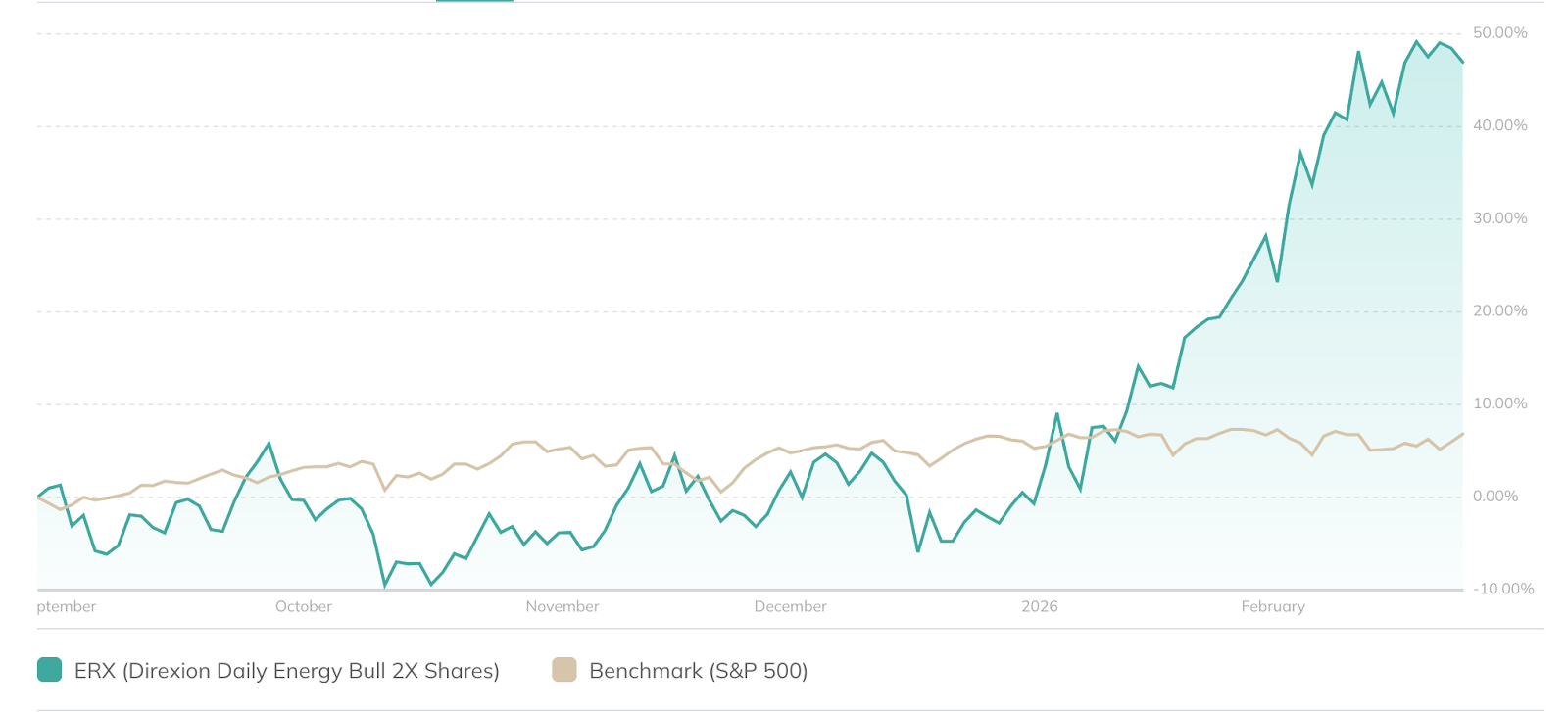Image resolution: width=1568 pixels, height=712 pixels.
Task: Click the Benchmark (S&P 500) legend label
Action: (x=698, y=671)
